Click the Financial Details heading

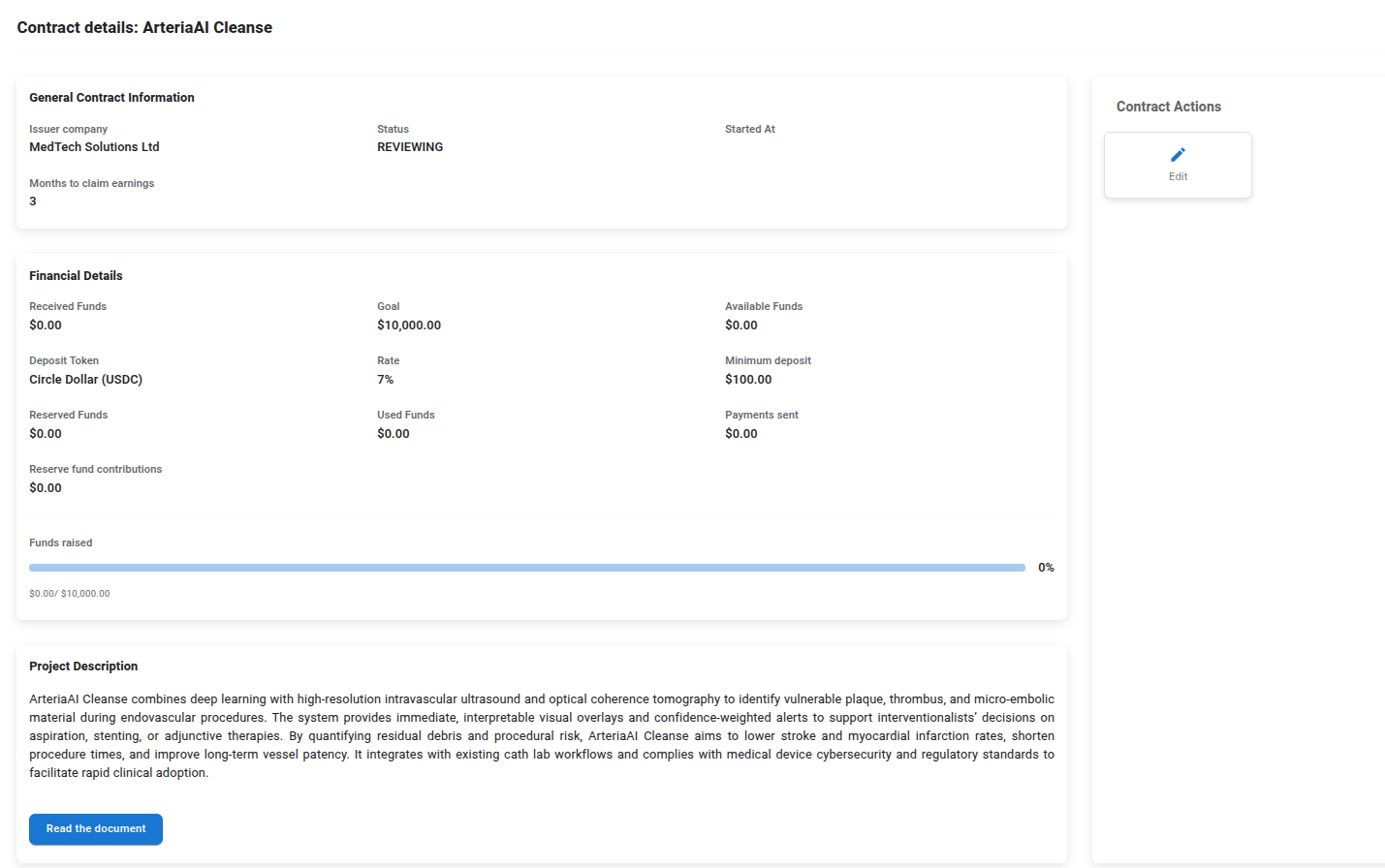76,276
